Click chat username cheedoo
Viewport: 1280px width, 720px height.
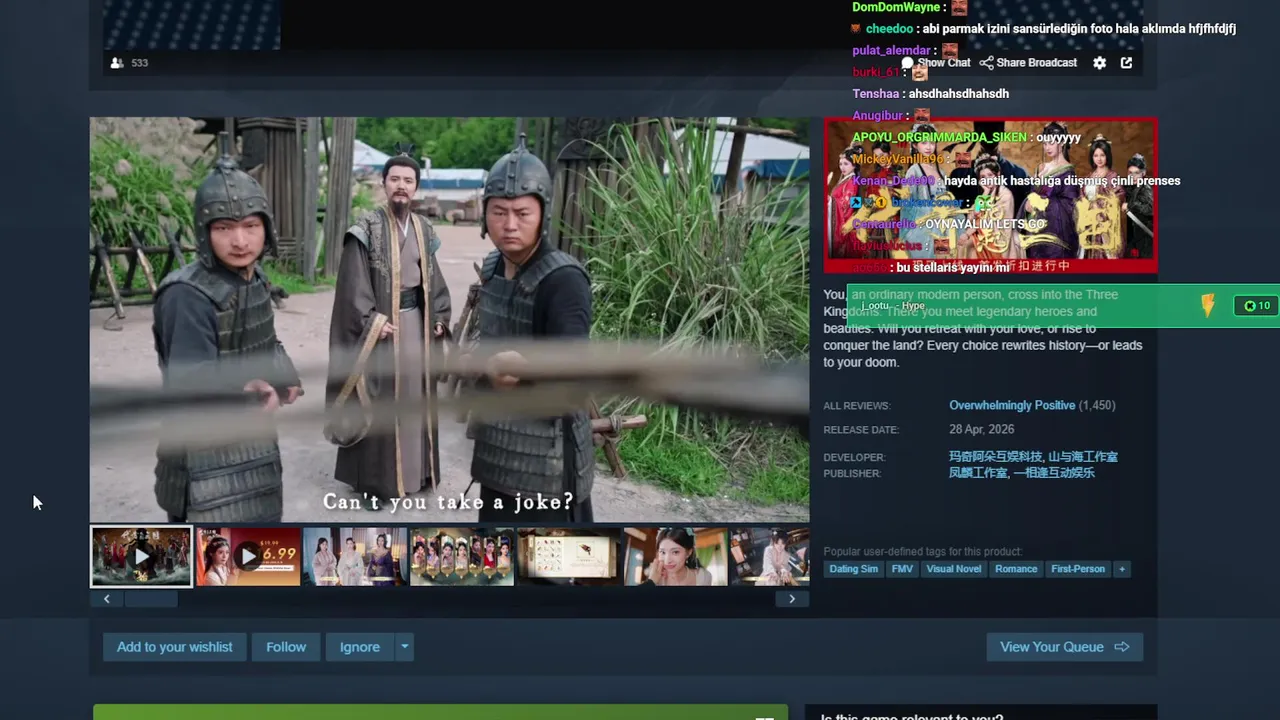(890, 29)
